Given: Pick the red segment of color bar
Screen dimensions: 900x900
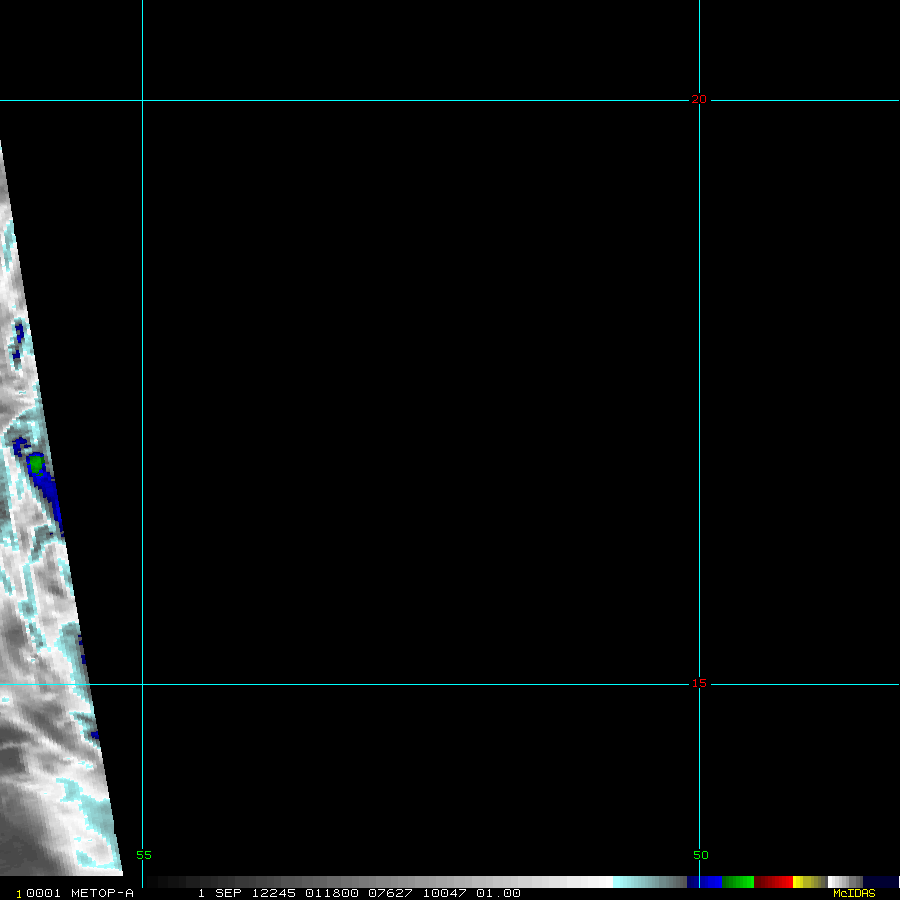Looking at the screenshot, I should coord(773,882).
